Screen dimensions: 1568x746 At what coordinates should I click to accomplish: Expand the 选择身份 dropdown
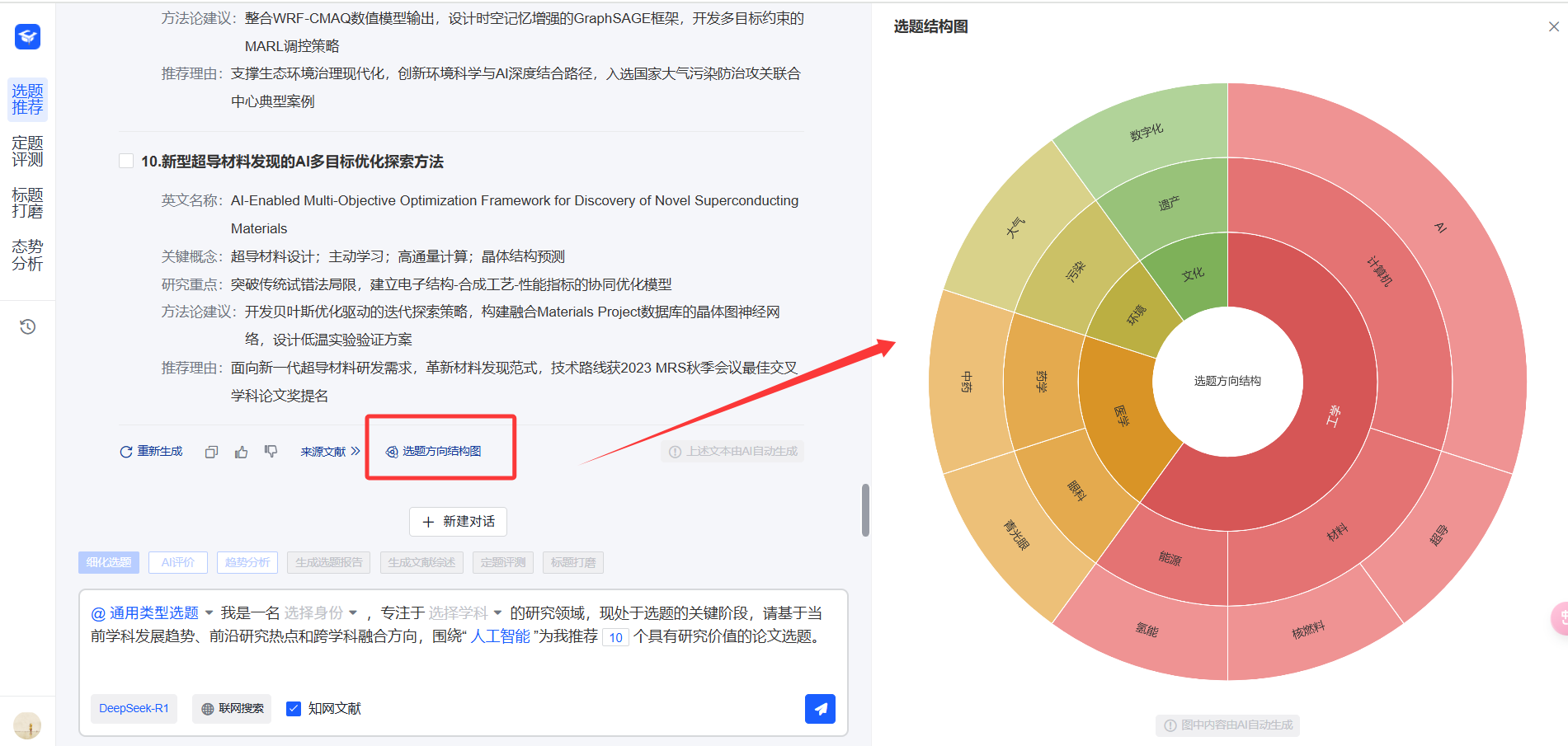pos(321,613)
